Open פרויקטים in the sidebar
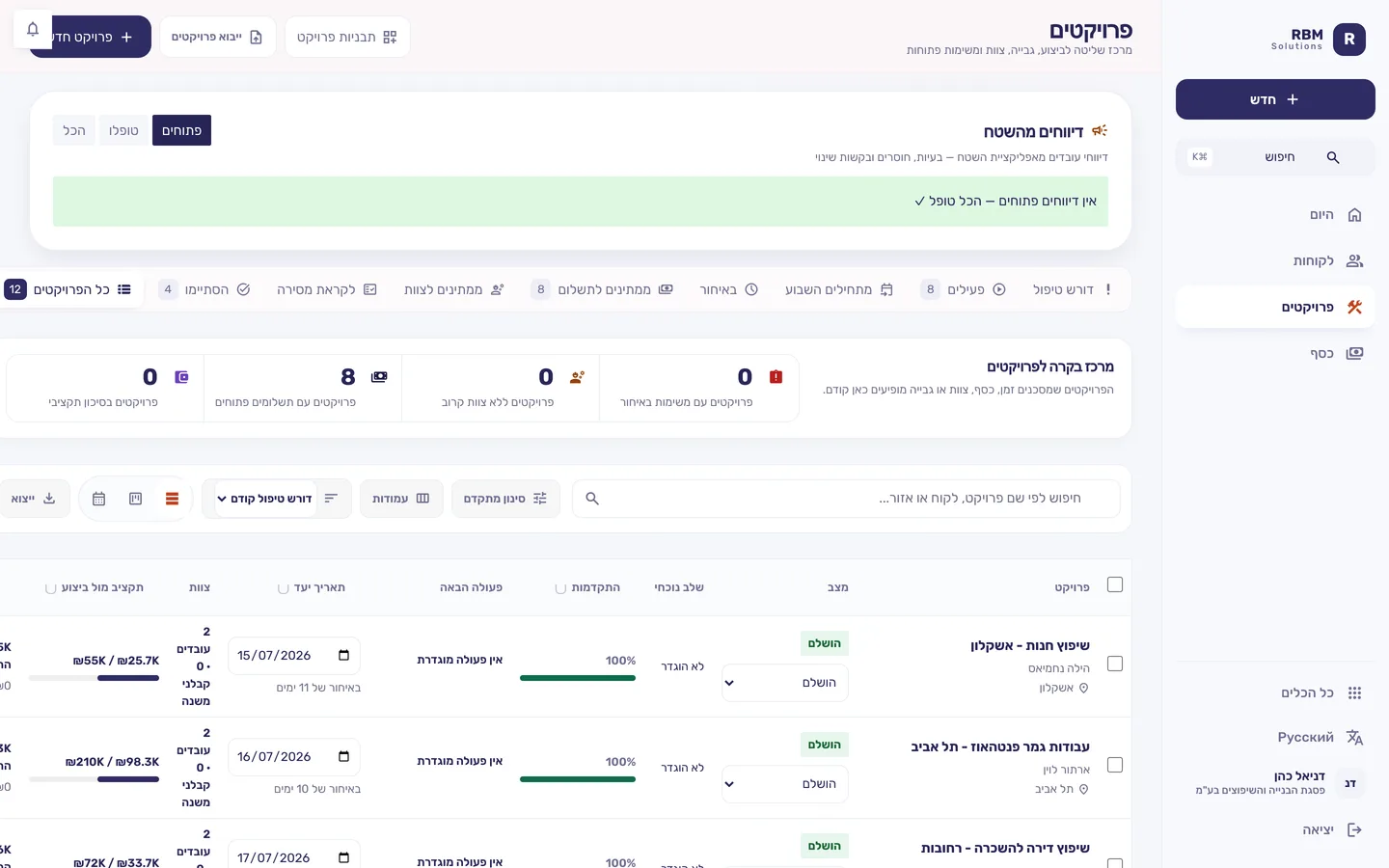The height and width of the screenshot is (868, 1389). pyautogui.click(x=1275, y=307)
